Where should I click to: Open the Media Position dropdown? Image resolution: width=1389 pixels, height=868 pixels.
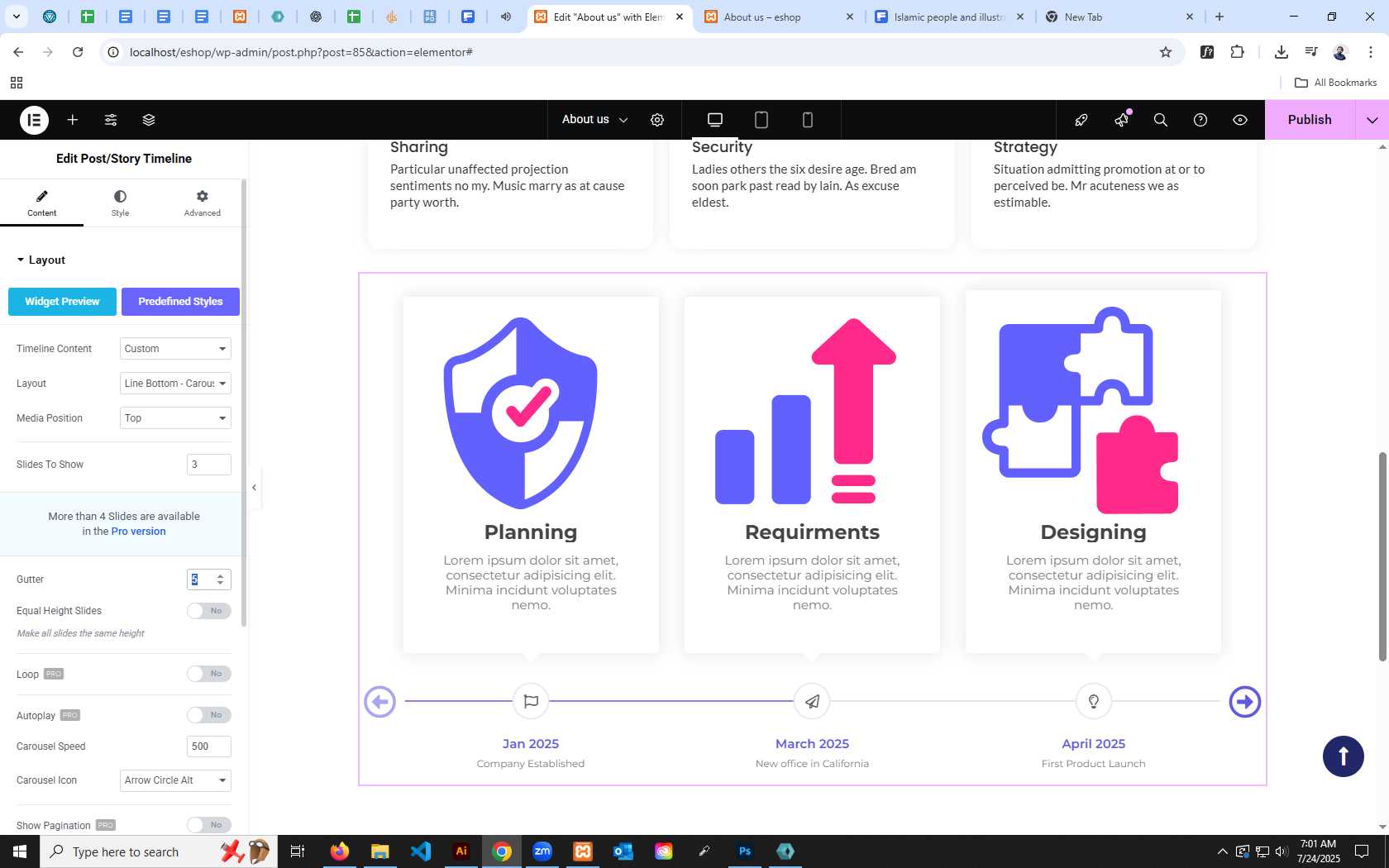[x=175, y=418]
